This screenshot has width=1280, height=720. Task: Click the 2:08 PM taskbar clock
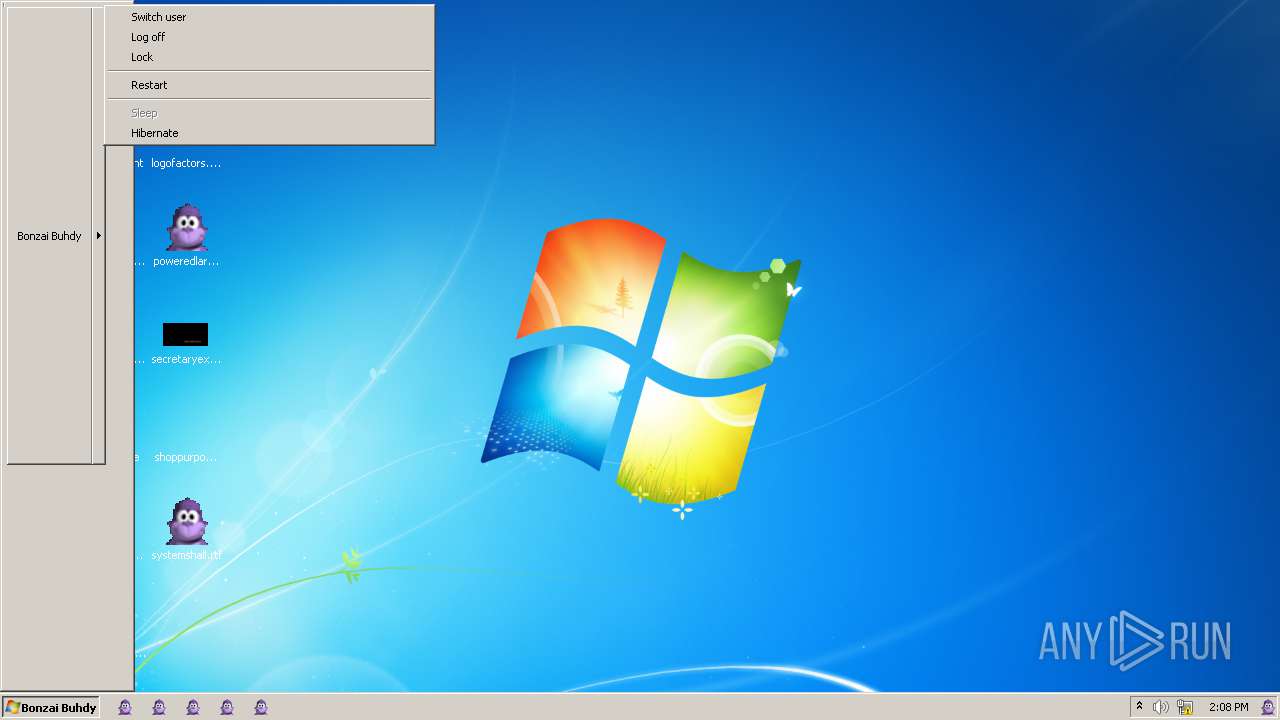point(1228,707)
